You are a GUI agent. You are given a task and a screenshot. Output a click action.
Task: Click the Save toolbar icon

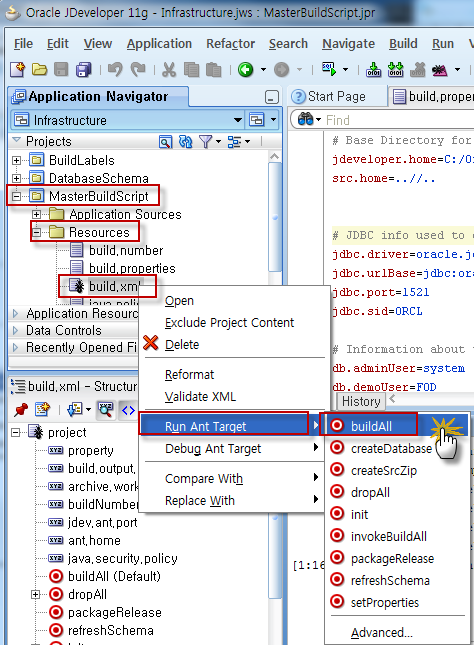coord(61,70)
